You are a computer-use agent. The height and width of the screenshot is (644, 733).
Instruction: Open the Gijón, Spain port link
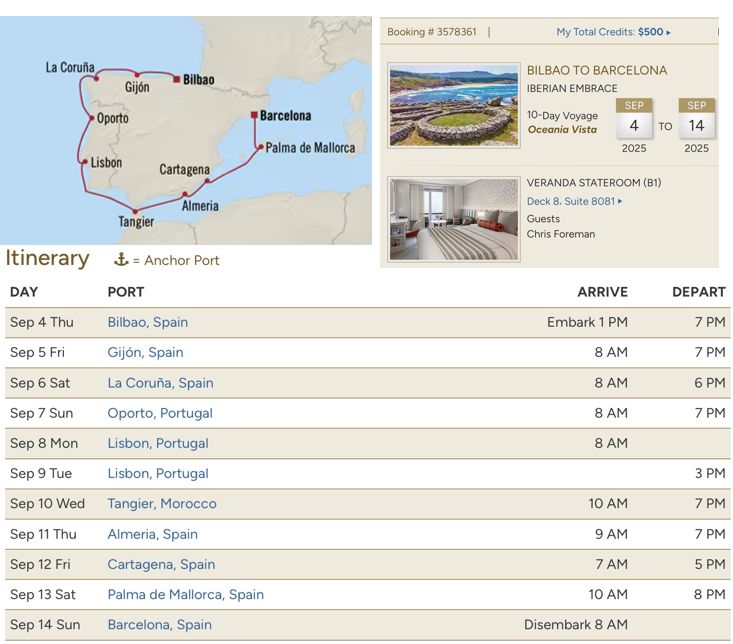[x=145, y=352]
